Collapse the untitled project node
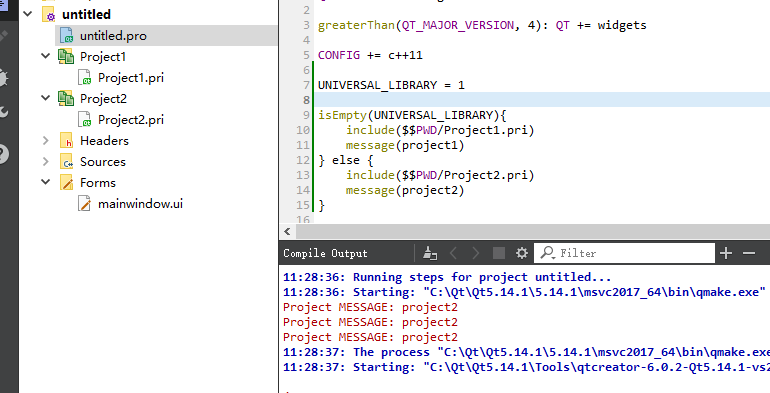 click(x=28, y=14)
